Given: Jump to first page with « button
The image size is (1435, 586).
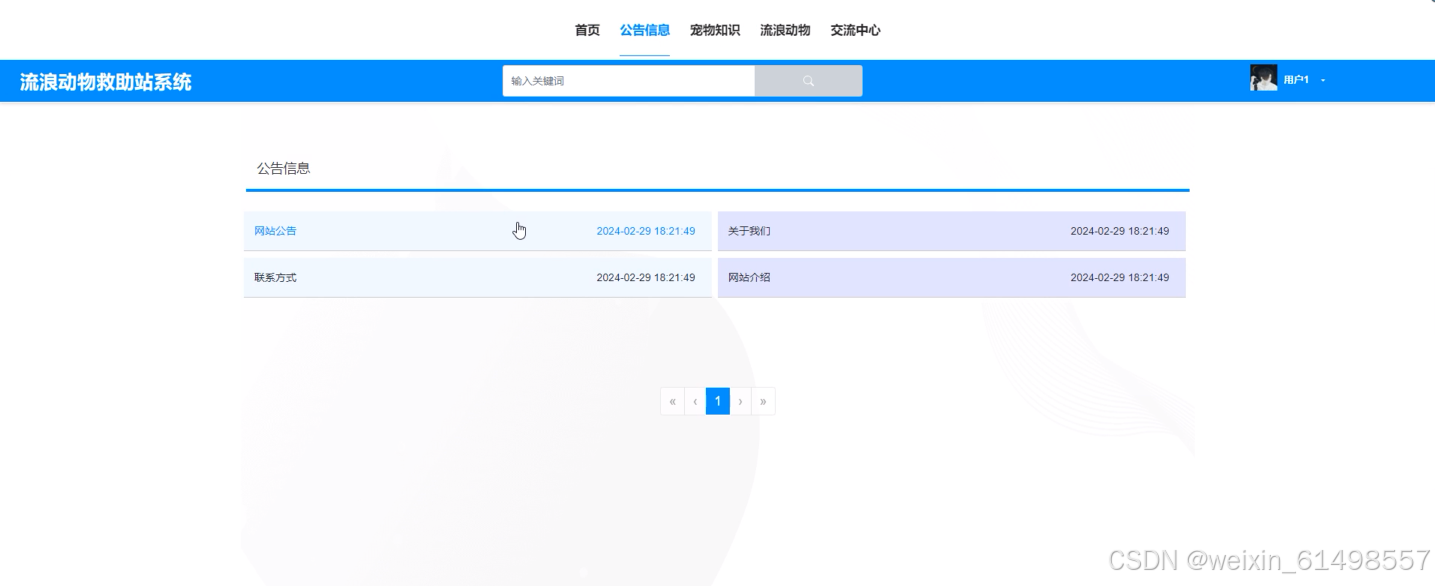Looking at the screenshot, I should coord(672,401).
